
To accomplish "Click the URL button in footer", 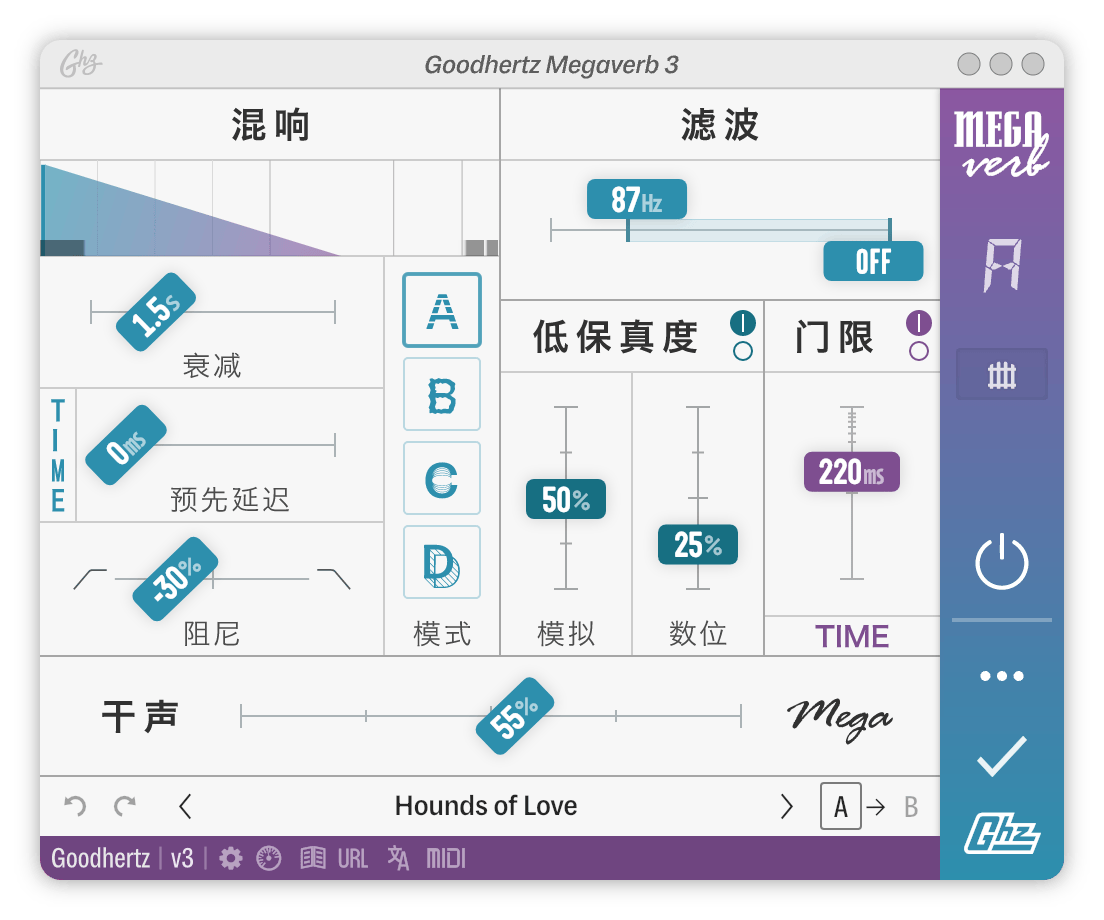I will click(353, 859).
